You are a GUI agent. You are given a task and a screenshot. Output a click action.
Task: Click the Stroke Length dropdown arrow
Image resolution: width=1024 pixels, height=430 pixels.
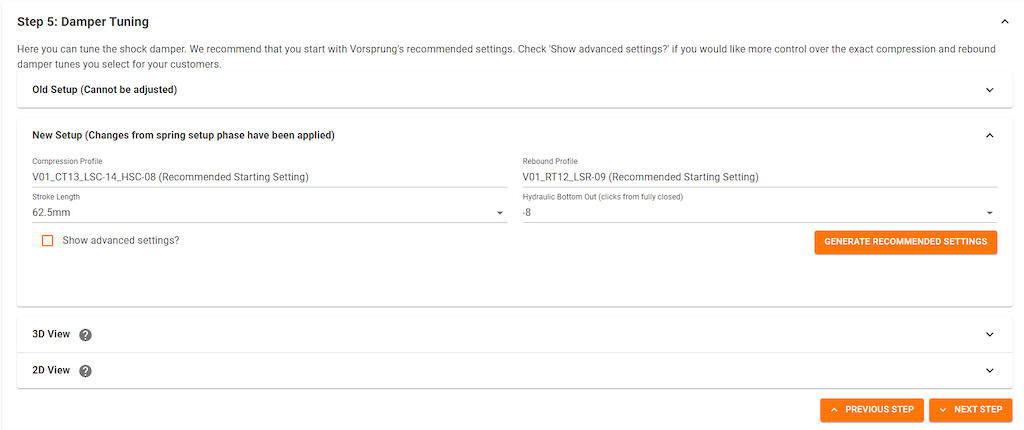pos(499,213)
